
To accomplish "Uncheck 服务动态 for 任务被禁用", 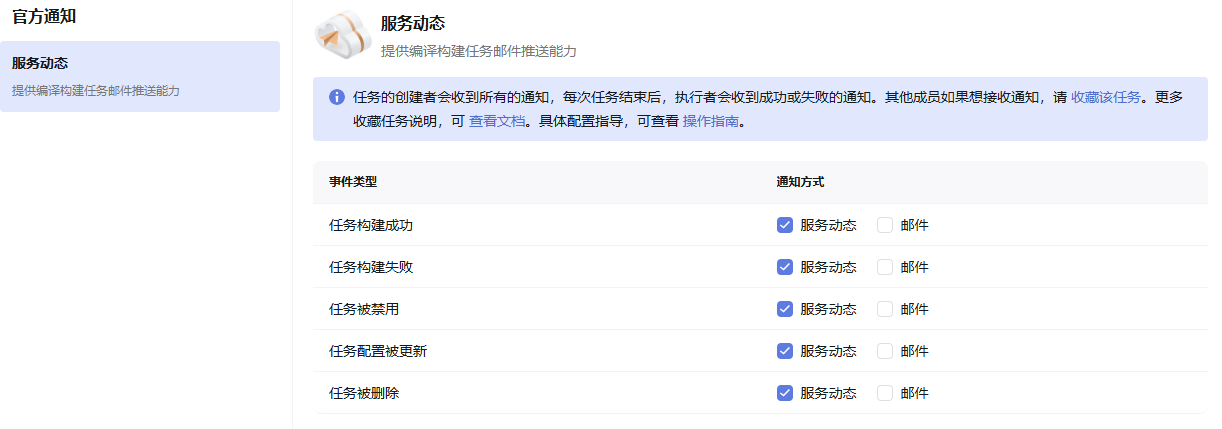I will click(x=785, y=309).
